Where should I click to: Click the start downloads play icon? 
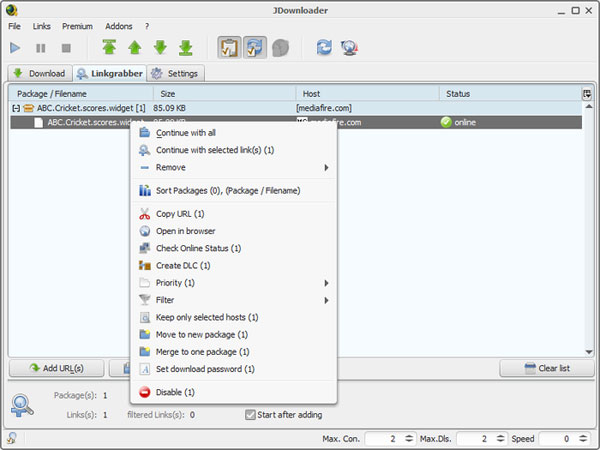tap(16, 47)
